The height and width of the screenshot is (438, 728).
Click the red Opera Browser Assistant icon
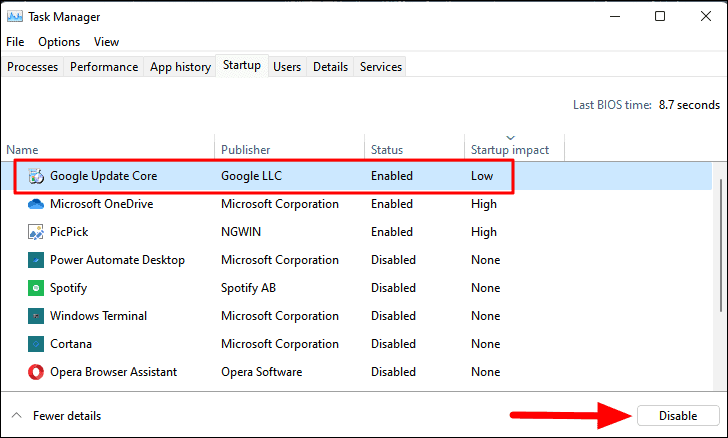pyautogui.click(x=36, y=372)
